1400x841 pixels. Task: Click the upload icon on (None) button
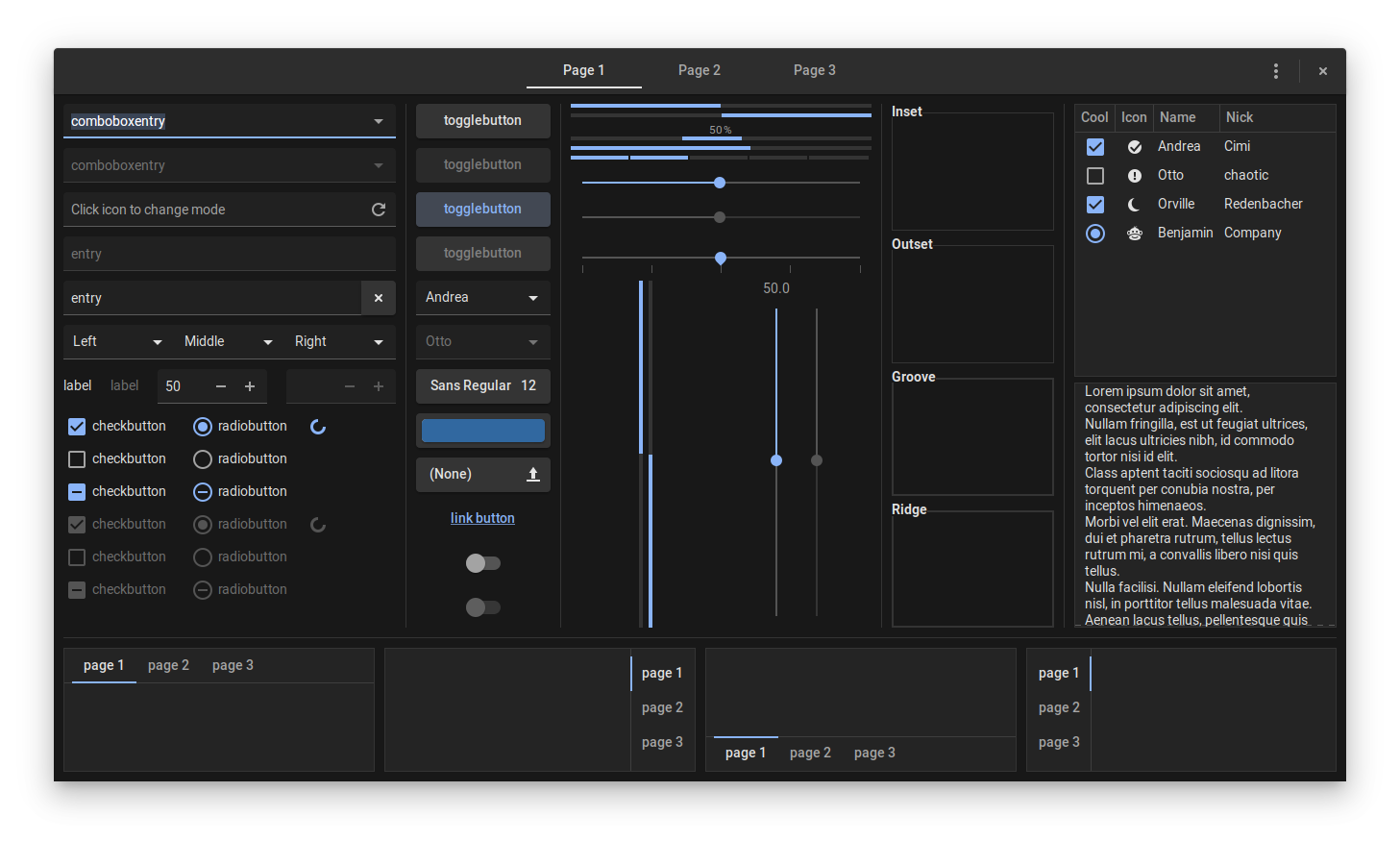pyautogui.click(x=533, y=475)
